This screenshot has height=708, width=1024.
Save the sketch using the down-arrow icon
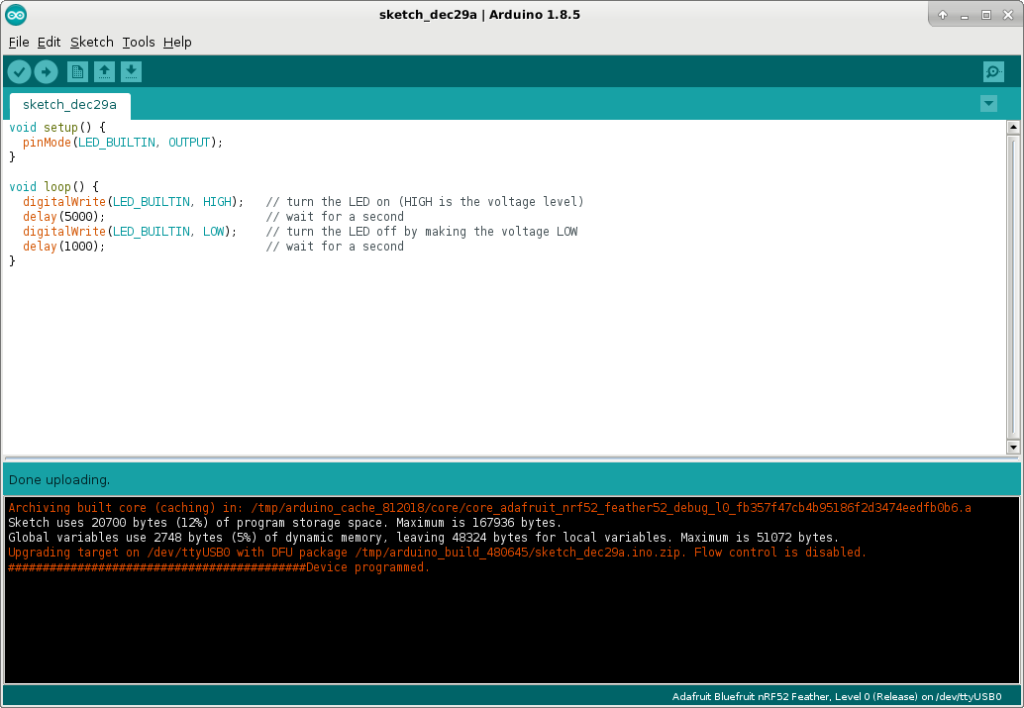(x=131, y=71)
